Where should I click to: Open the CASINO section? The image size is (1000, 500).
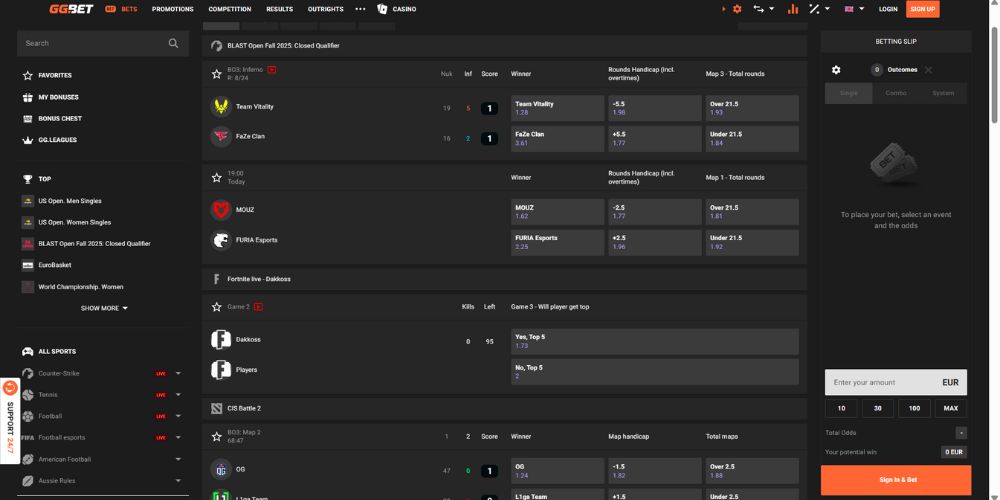(x=397, y=9)
